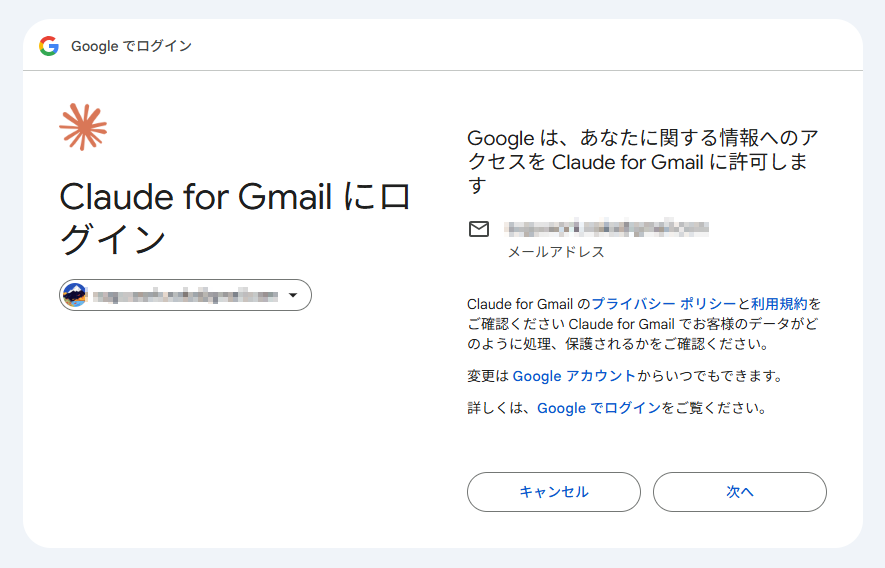The height and width of the screenshot is (568, 885).
Task: Open the Google でログイン help link
Action: point(599,408)
